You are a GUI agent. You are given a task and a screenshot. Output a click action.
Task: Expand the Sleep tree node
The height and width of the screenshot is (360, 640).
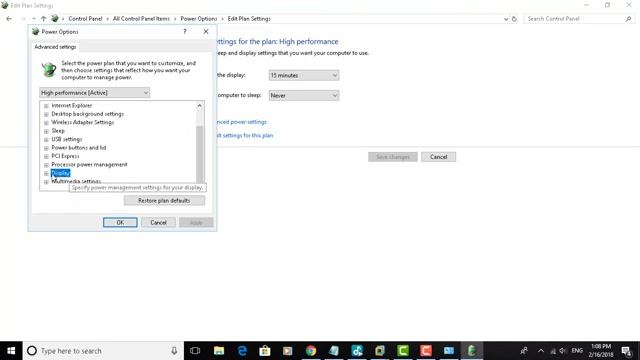(x=46, y=131)
